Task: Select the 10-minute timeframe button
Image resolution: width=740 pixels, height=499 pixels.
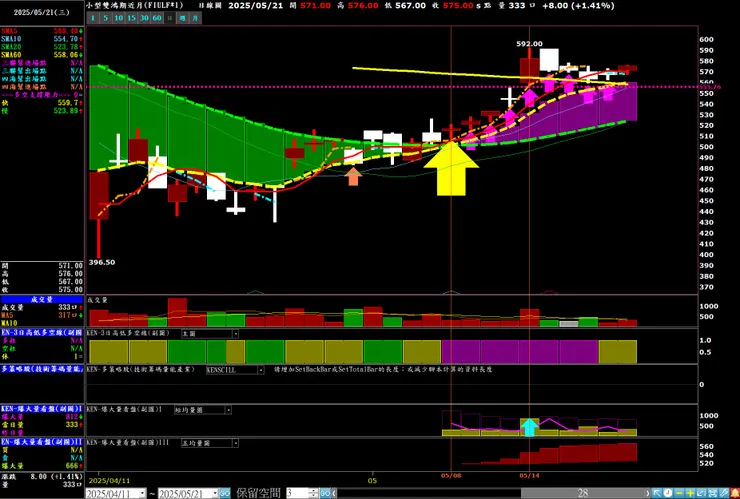Action: pyautogui.click(x=119, y=18)
